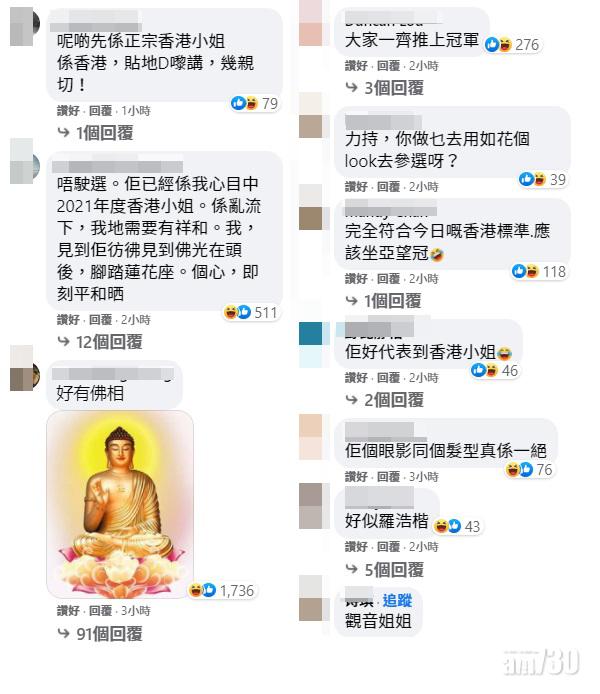View reactions with count 76 on the eyeshadow comment
Screen dimensions: 600x694
529,470
